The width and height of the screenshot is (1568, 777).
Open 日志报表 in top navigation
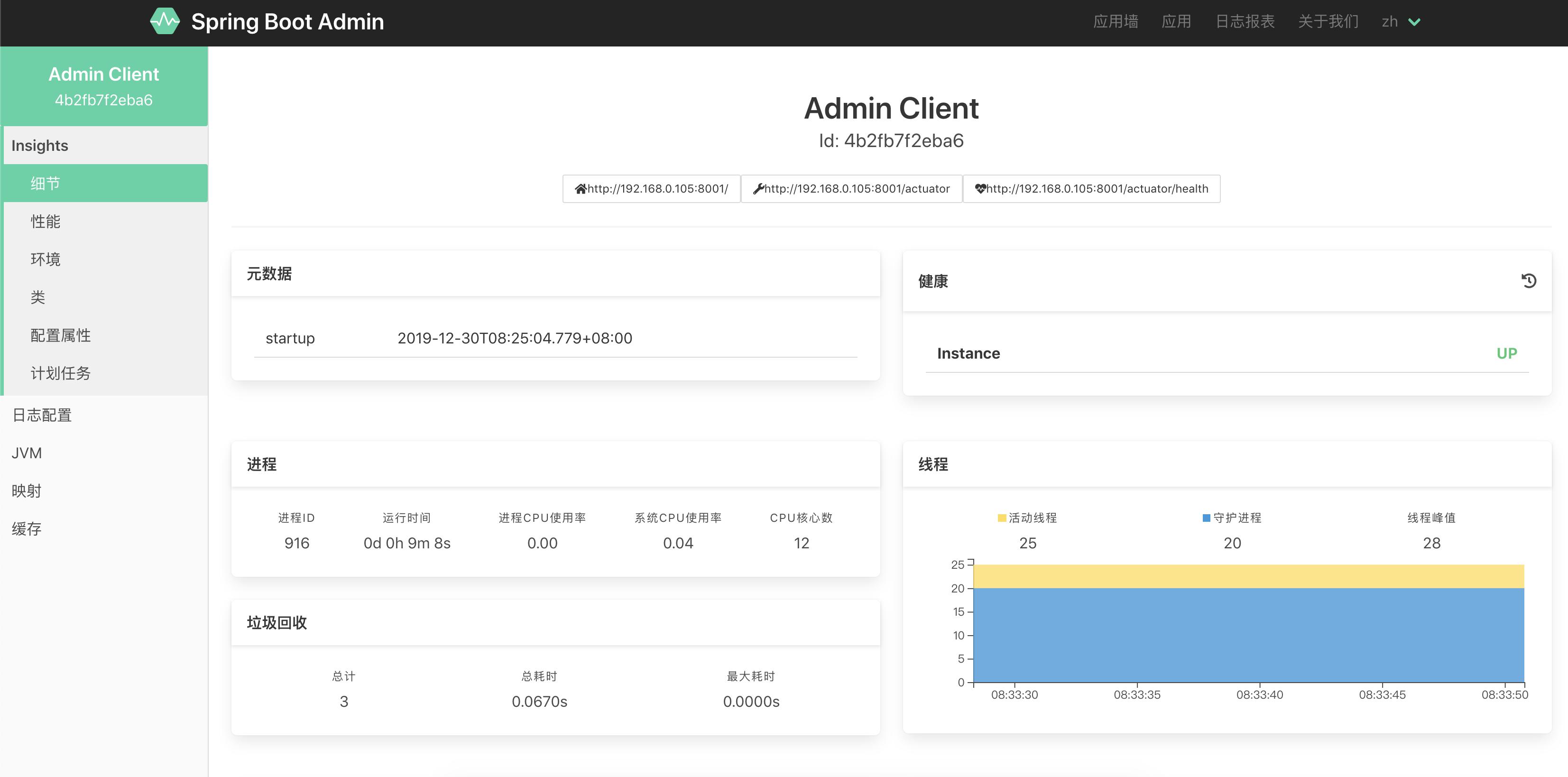pyautogui.click(x=1245, y=22)
